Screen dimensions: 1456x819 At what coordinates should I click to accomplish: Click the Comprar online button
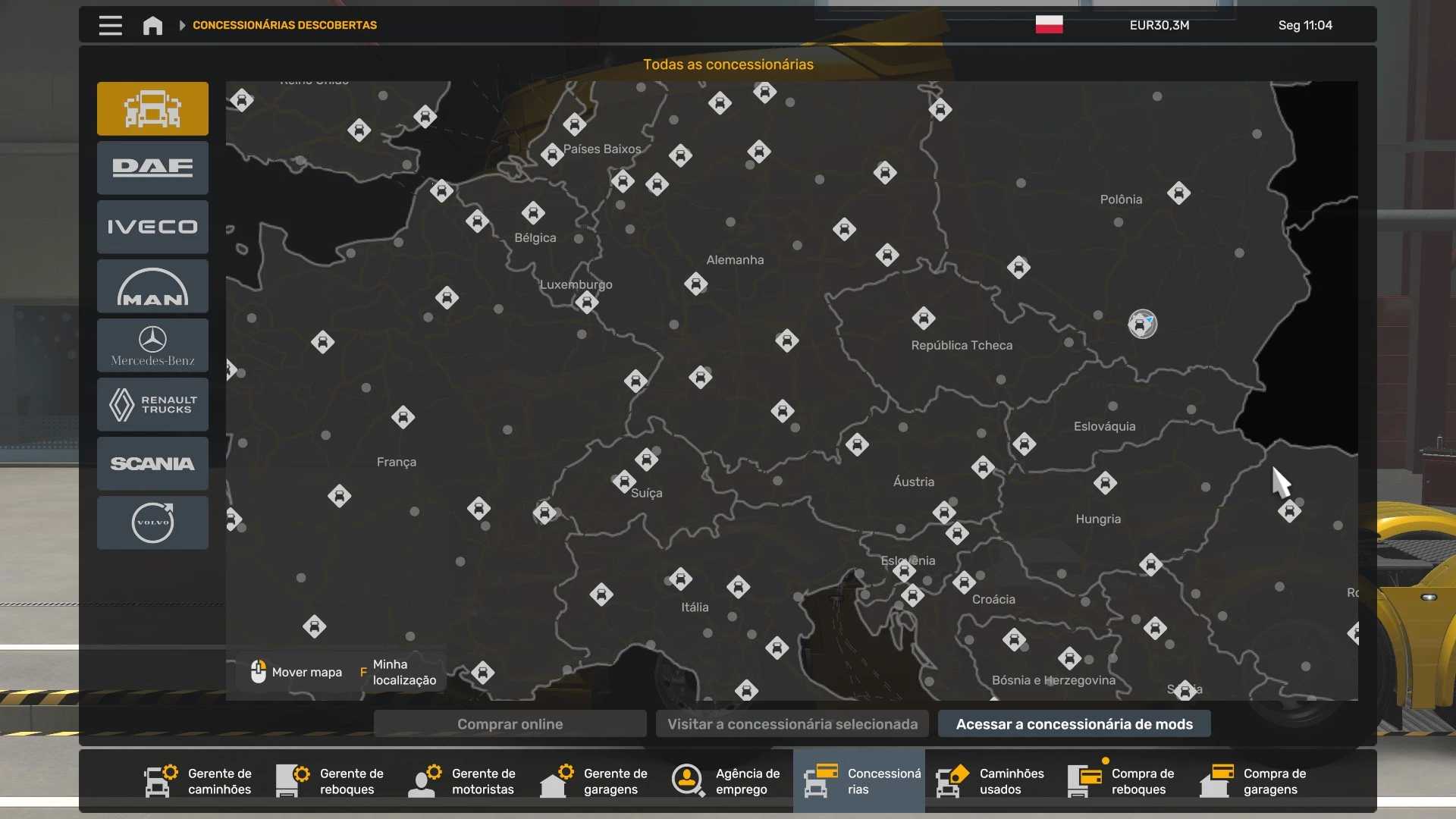point(510,724)
